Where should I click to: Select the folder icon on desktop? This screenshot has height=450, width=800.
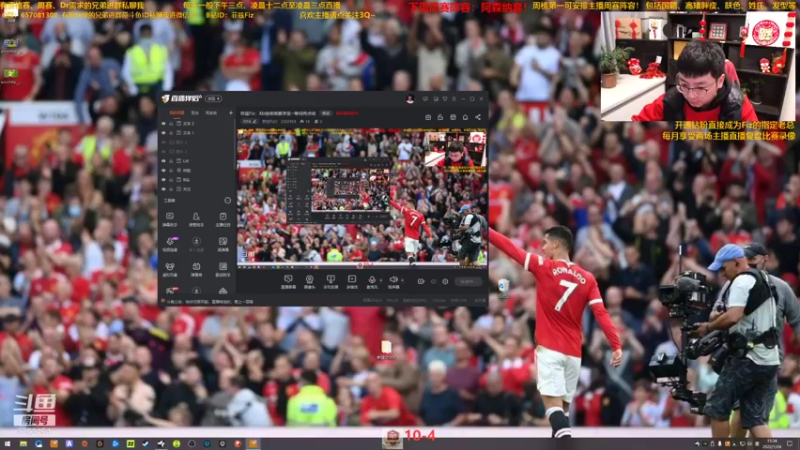point(386,350)
